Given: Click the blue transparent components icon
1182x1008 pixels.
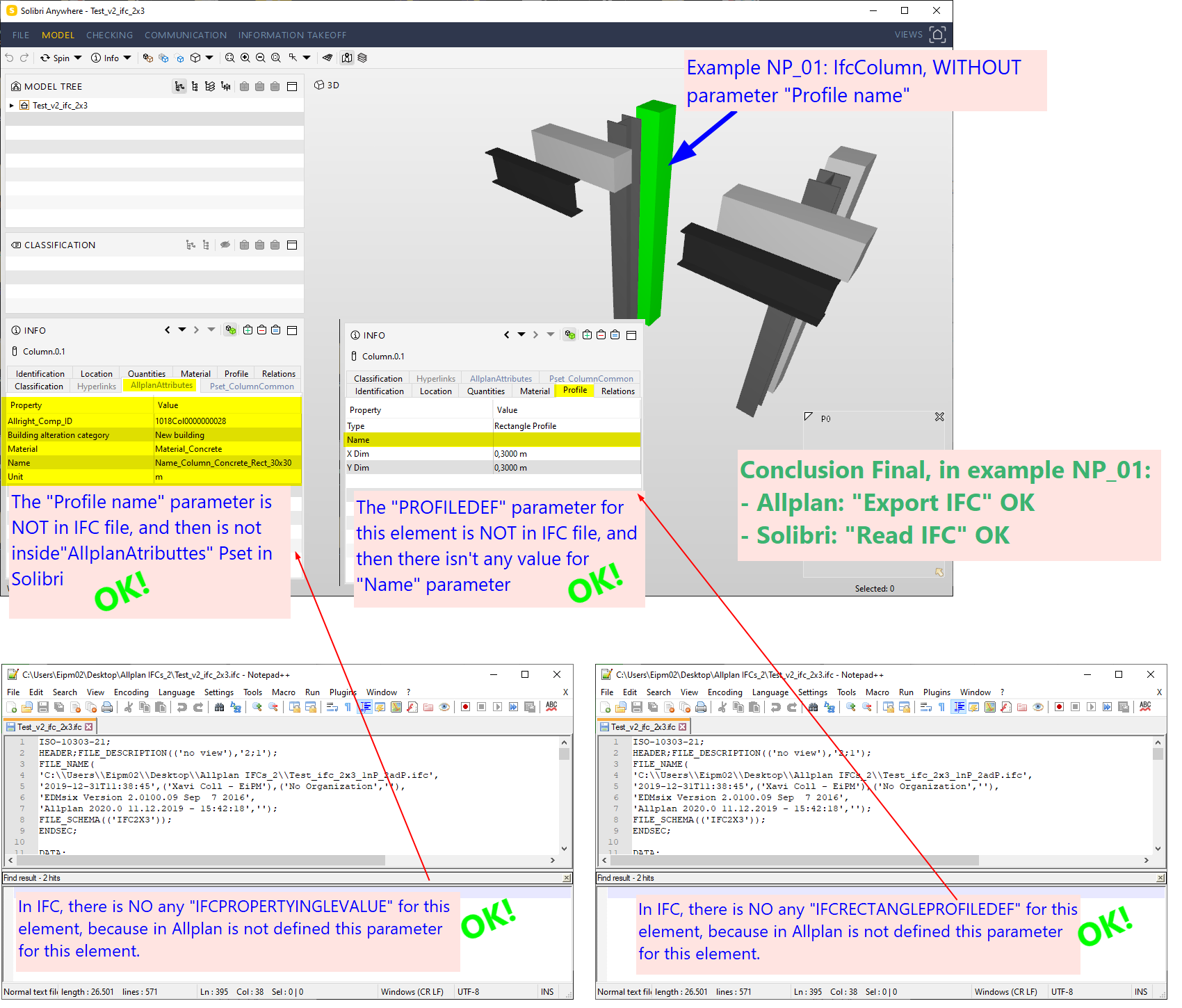Looking at the screenshot, I should click(163, 58).
